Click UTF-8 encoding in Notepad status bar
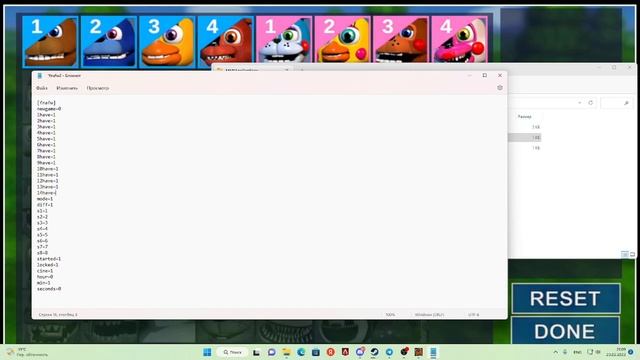Viewport: 640px width, 360px height. click(x=473, y=315)
